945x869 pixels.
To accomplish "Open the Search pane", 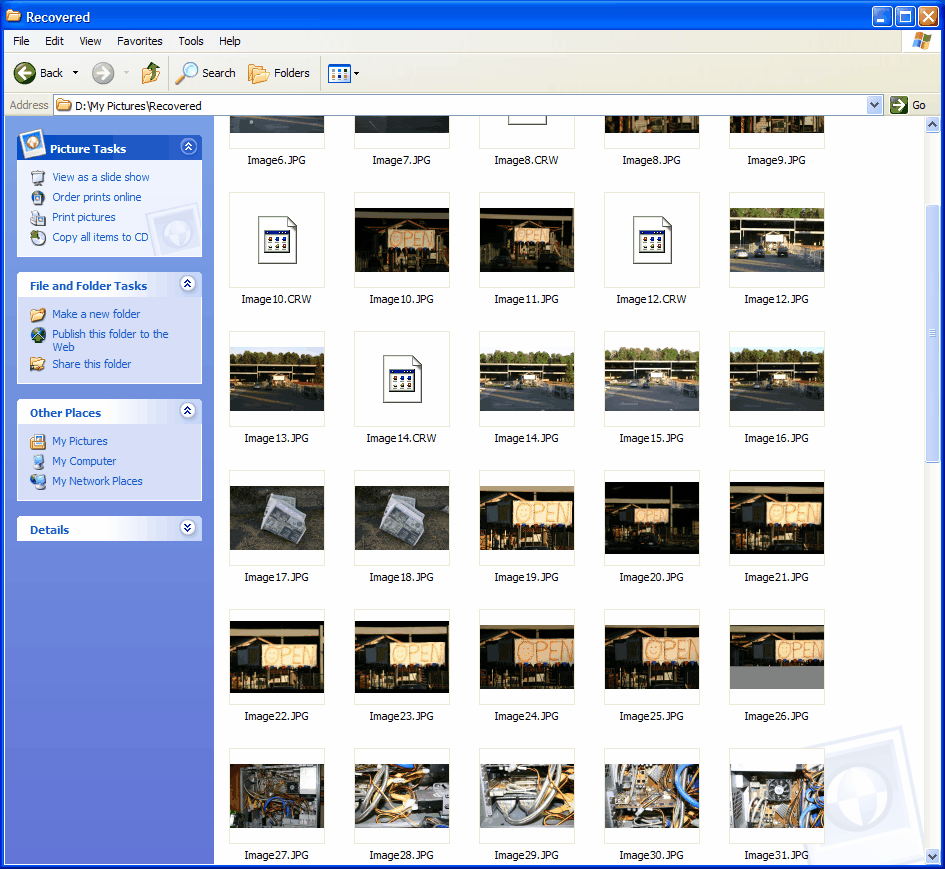I will coord(205,73).
